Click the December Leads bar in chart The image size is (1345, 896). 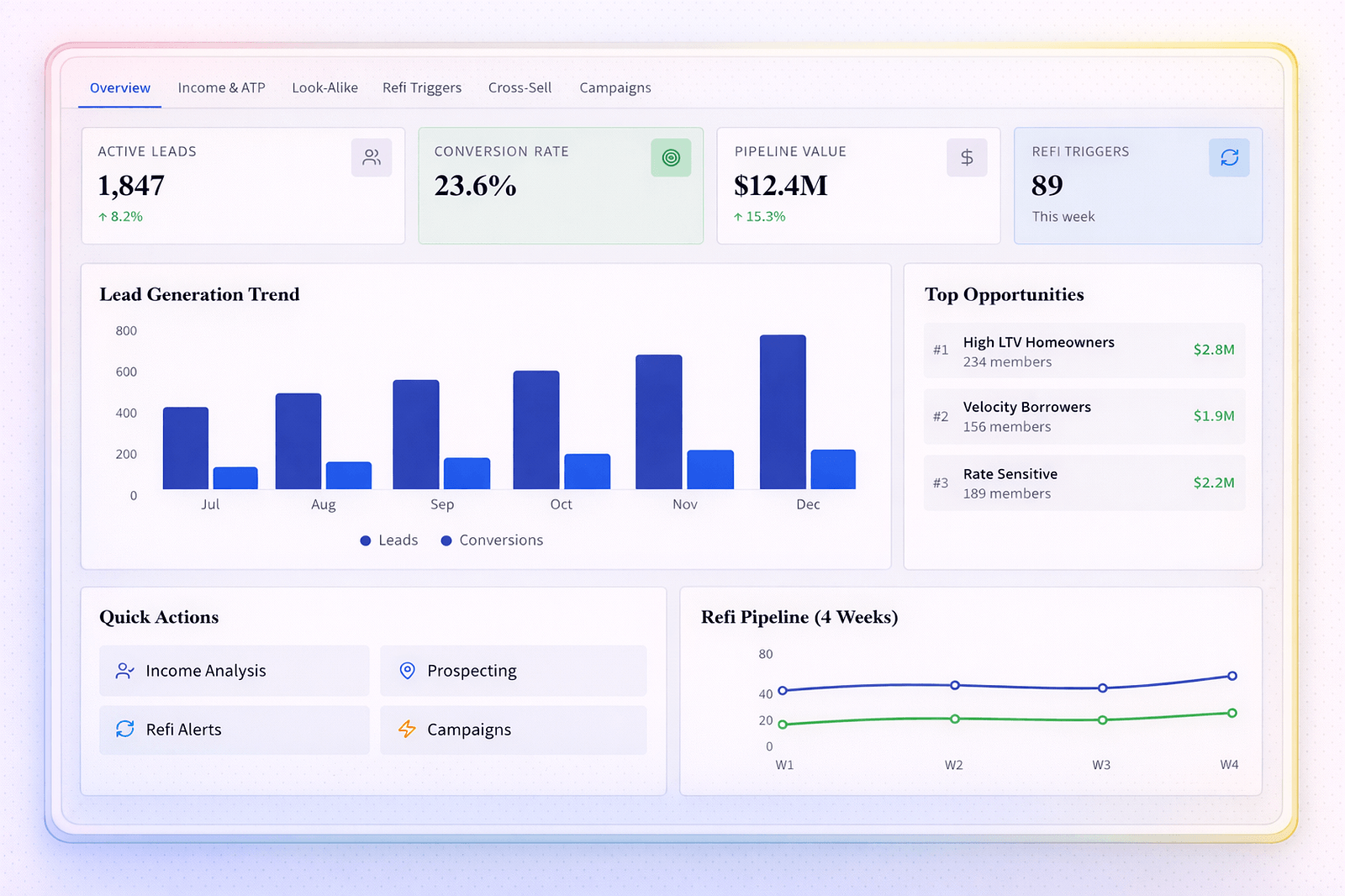tap(783, 412)
